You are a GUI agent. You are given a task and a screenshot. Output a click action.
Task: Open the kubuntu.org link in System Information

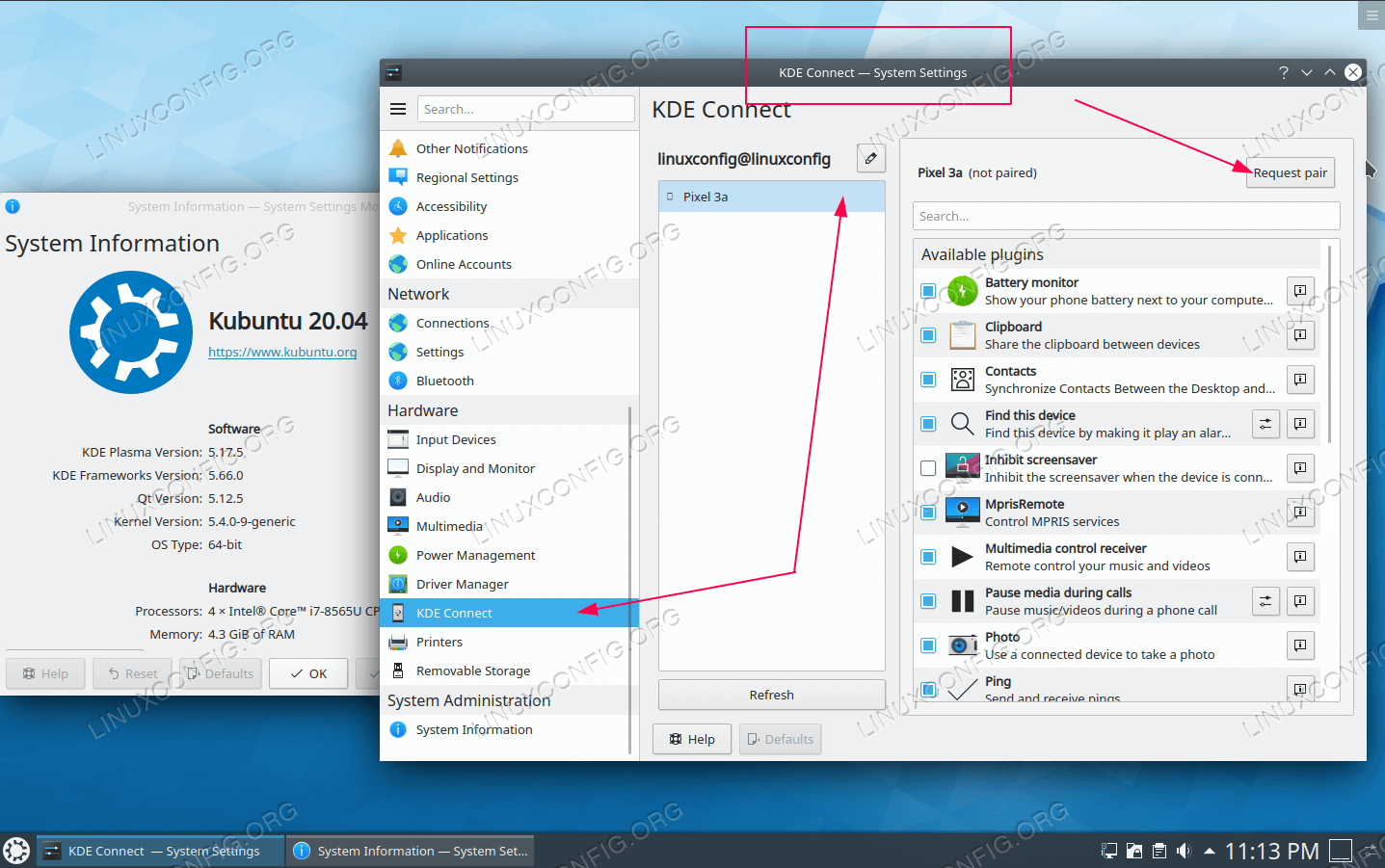(282, 352)
